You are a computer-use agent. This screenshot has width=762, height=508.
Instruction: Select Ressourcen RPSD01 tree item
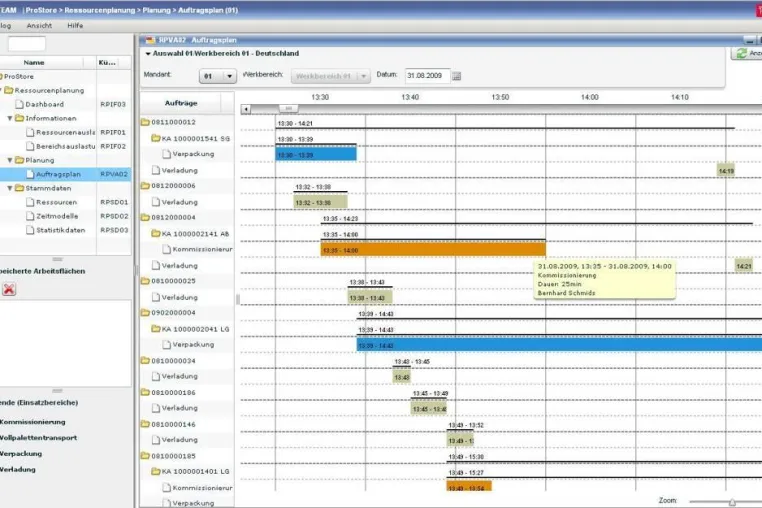point(65,202)
